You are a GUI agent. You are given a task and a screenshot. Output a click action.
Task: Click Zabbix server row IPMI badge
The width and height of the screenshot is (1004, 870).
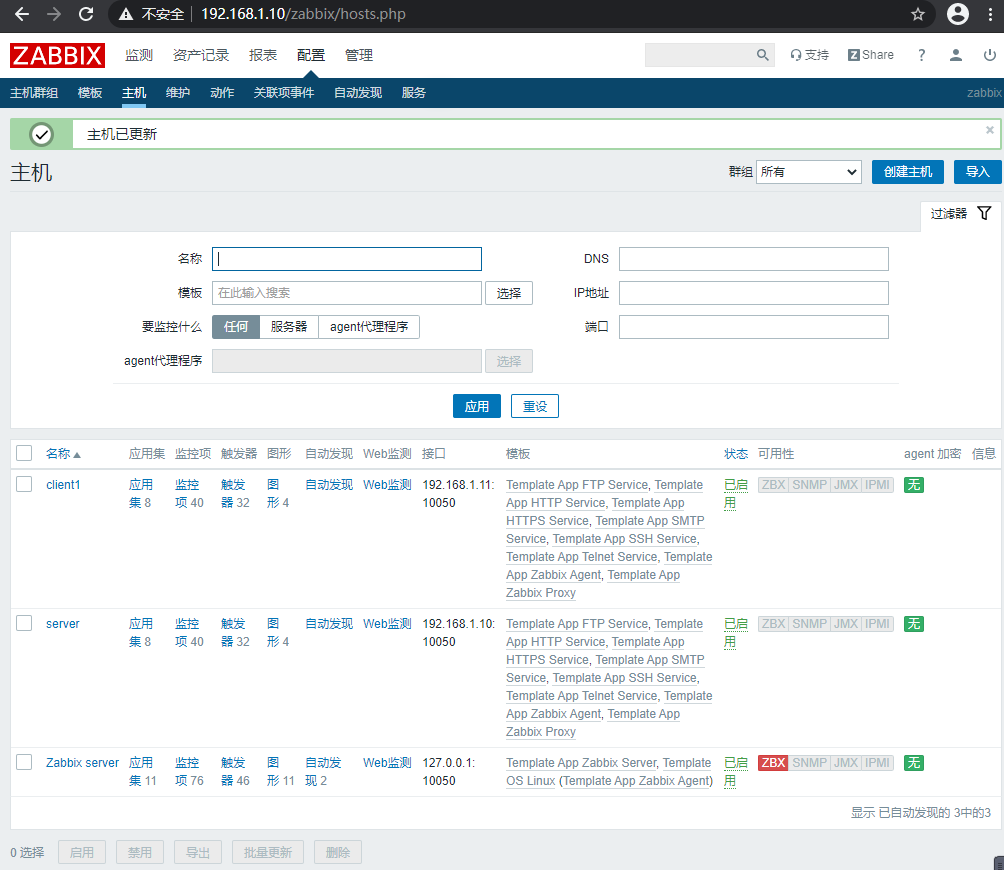point(877,762)
